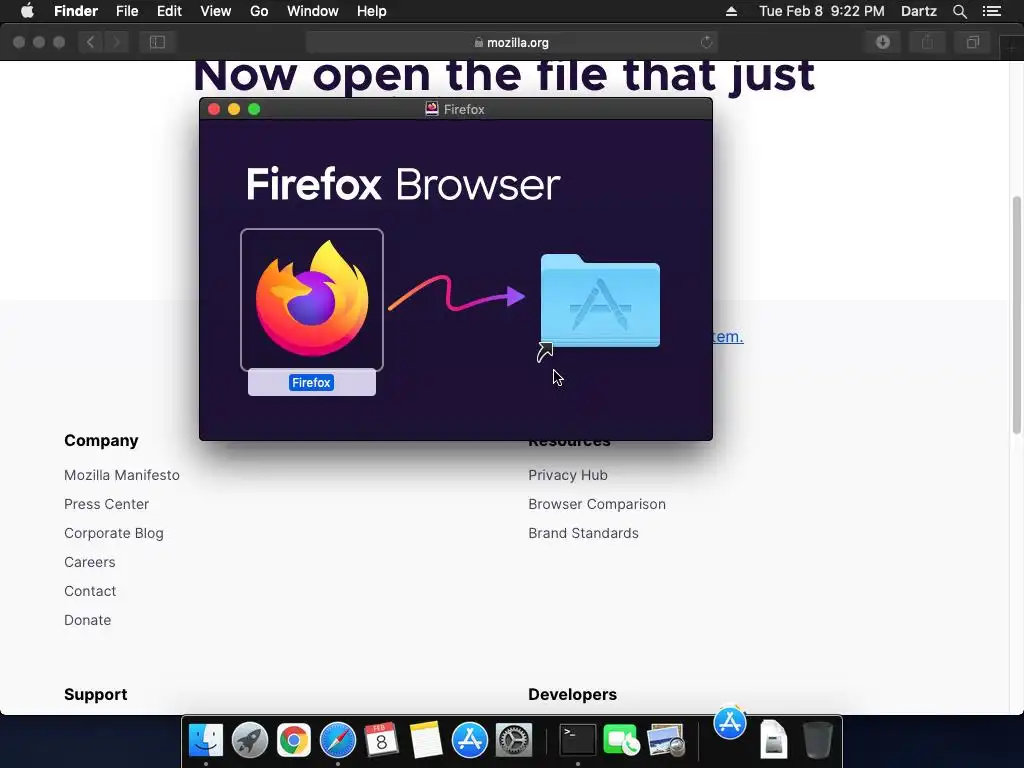Open the Brand Standards link
1024x768 pixels.
583,533
